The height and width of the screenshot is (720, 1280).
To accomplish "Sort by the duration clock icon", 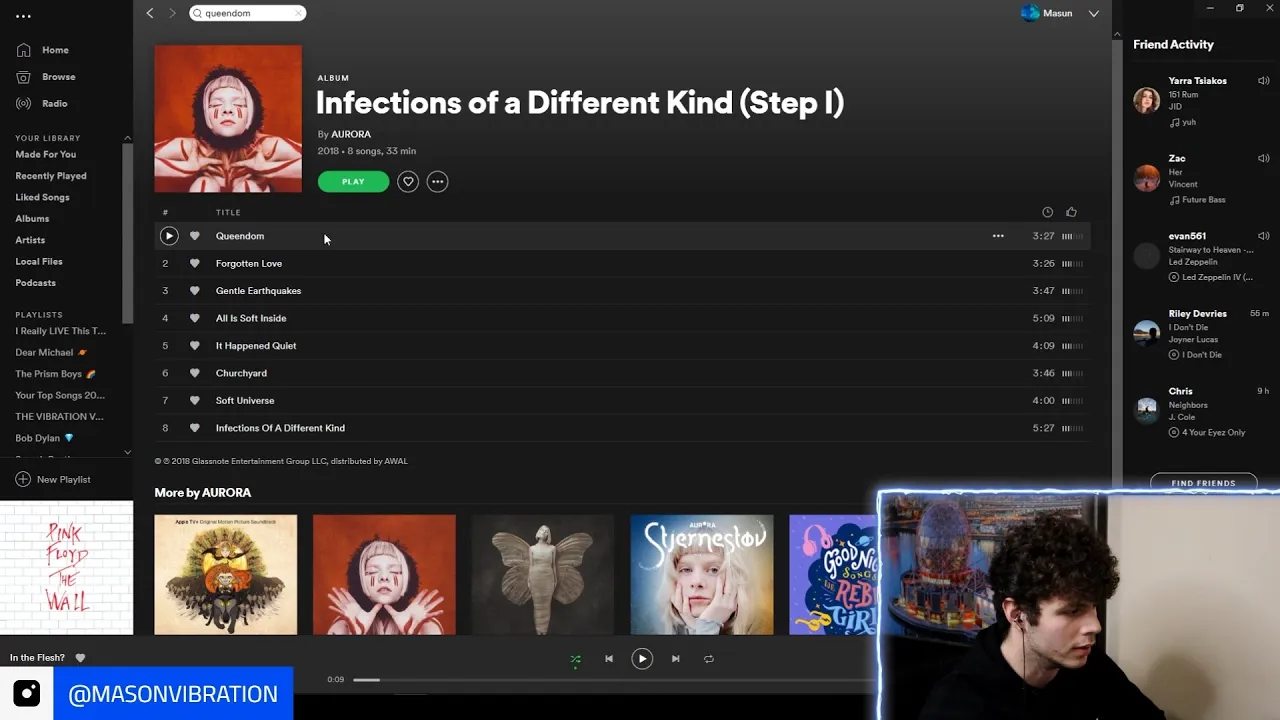I will [1047, 212].
